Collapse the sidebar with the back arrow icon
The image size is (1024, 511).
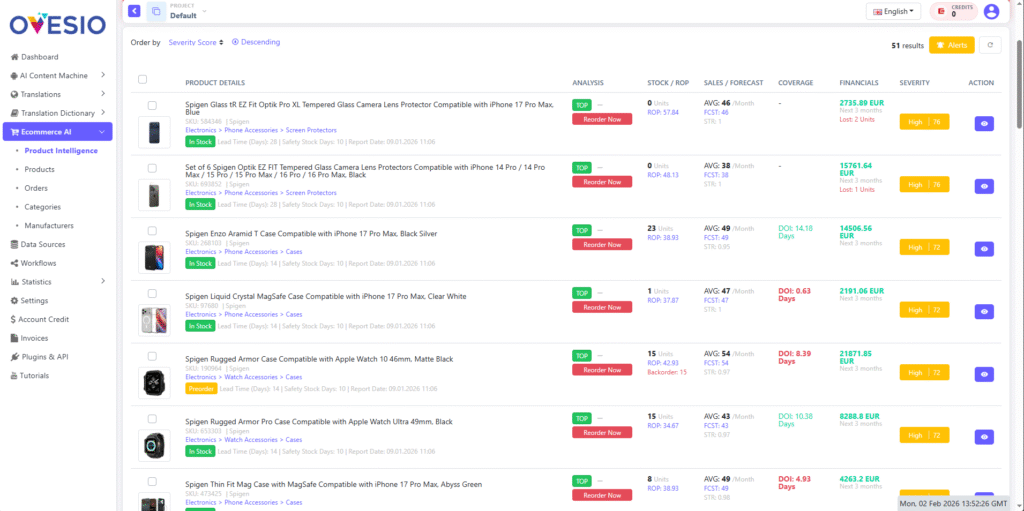click(134, 11)
